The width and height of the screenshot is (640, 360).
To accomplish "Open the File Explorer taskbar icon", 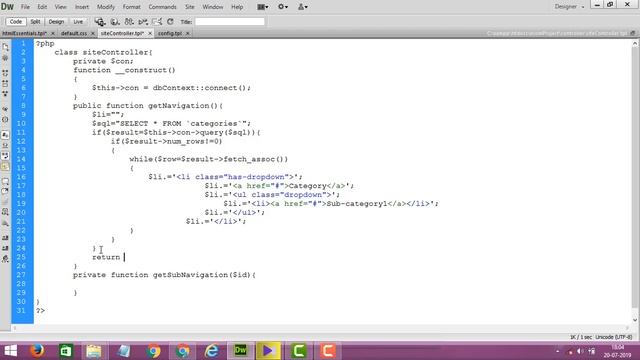I will (94, 351).
